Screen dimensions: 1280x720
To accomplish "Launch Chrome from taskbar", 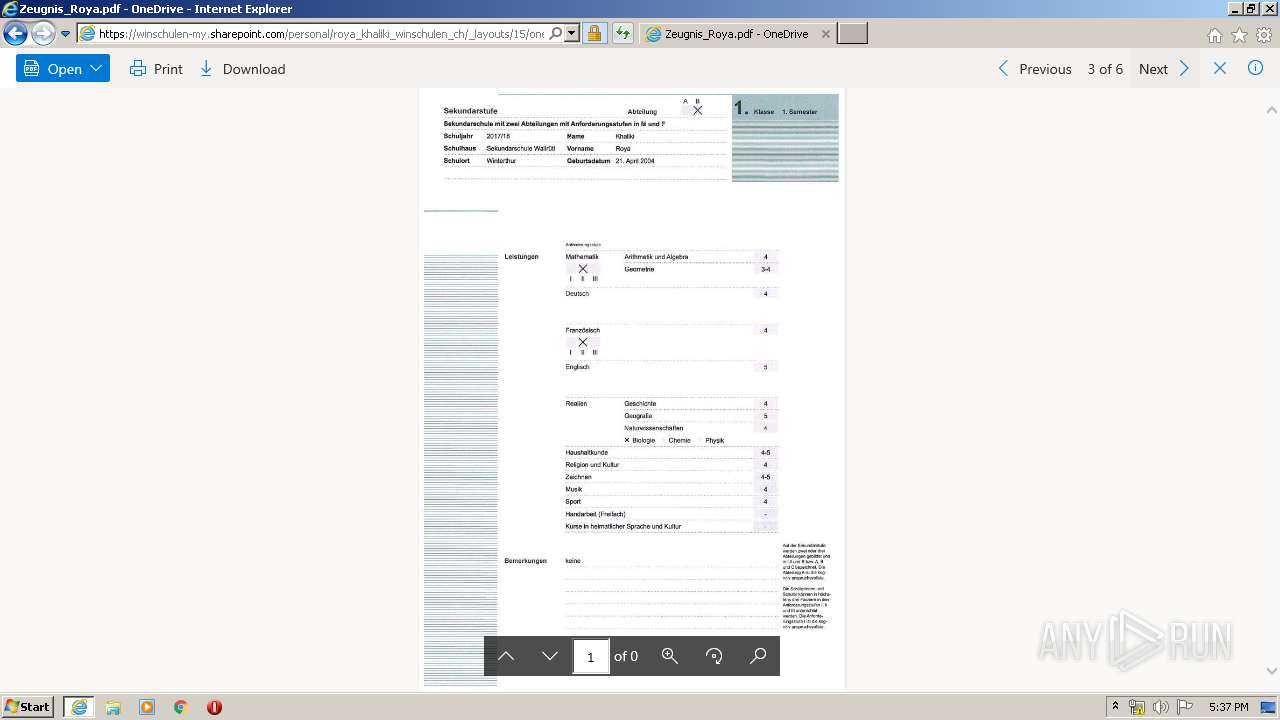I will click(x=180, y=707).
